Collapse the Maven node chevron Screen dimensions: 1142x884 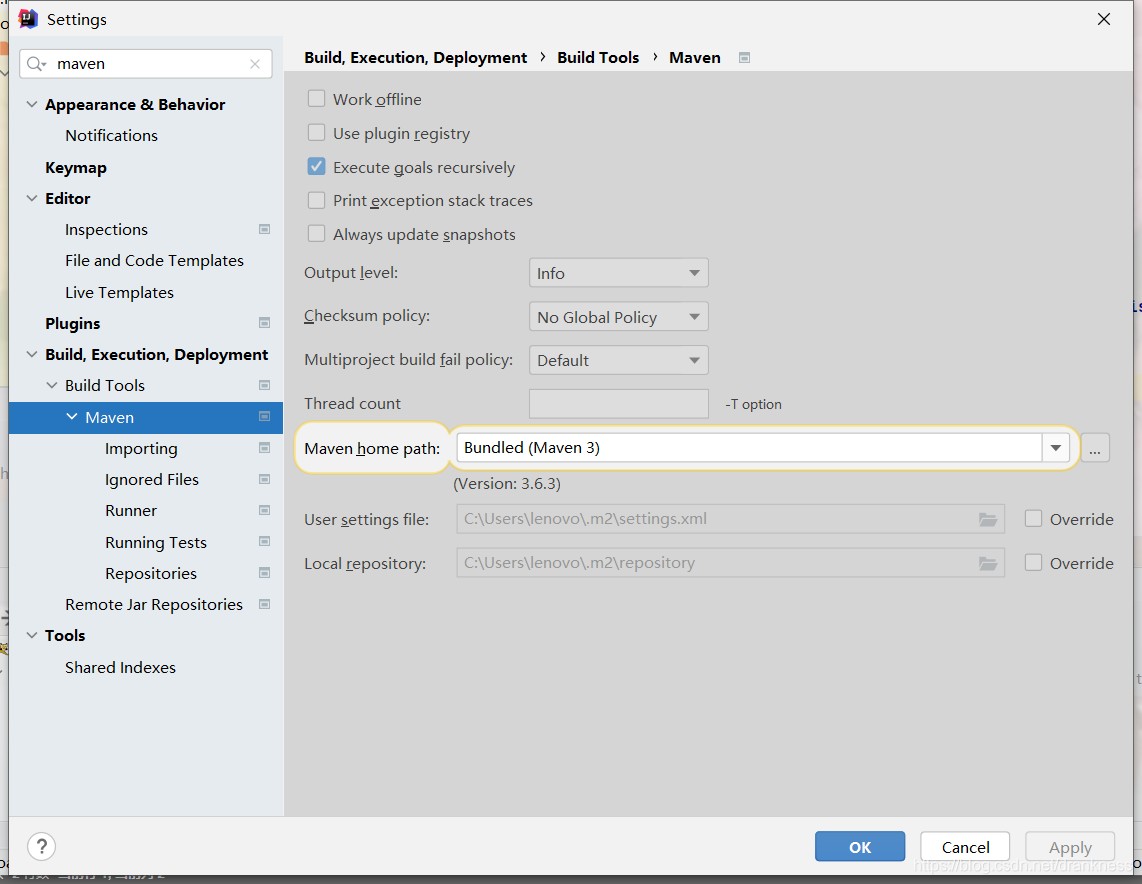71,417
